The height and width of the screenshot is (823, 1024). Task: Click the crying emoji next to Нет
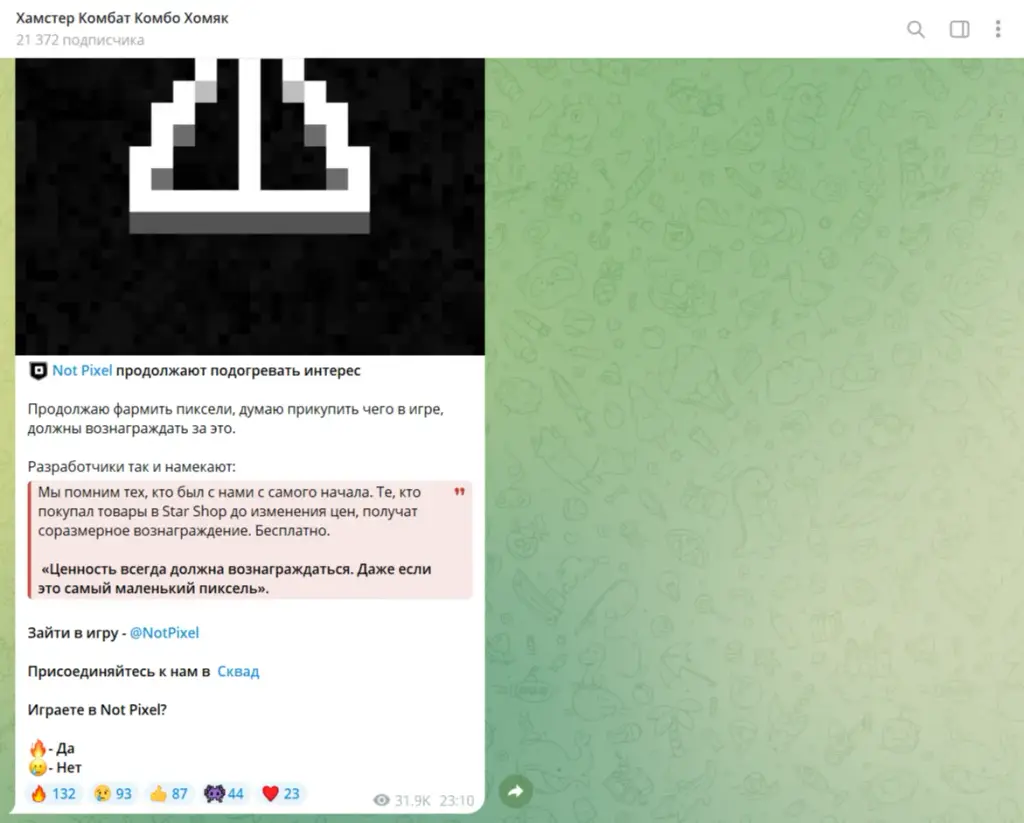pos(39,767)
